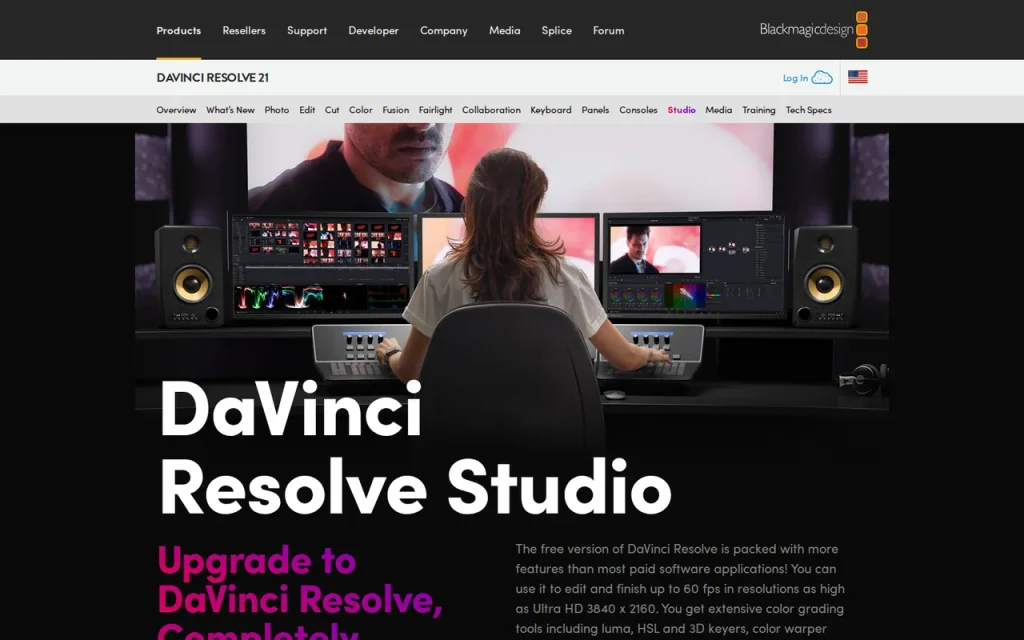Open the Products menu
Viewport: 1024px width, 640px height.
178,31
